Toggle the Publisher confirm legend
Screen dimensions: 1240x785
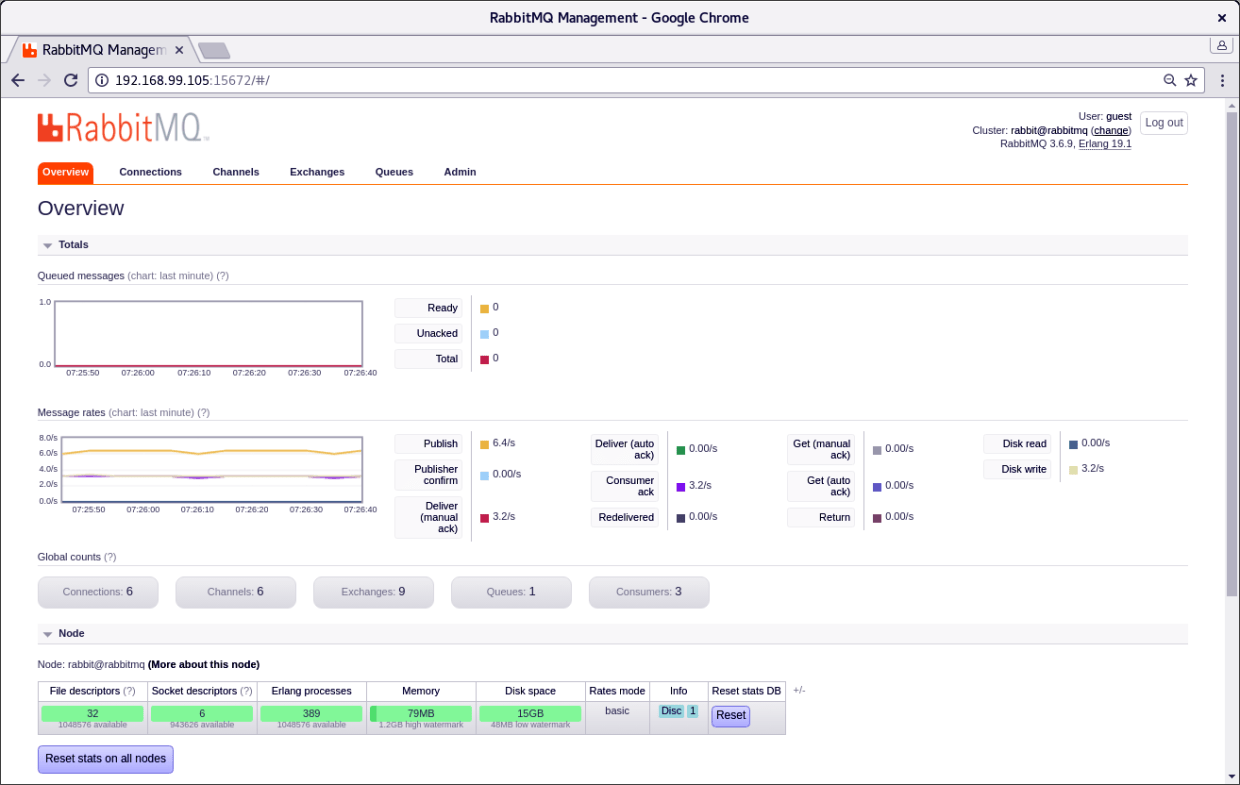428,475
